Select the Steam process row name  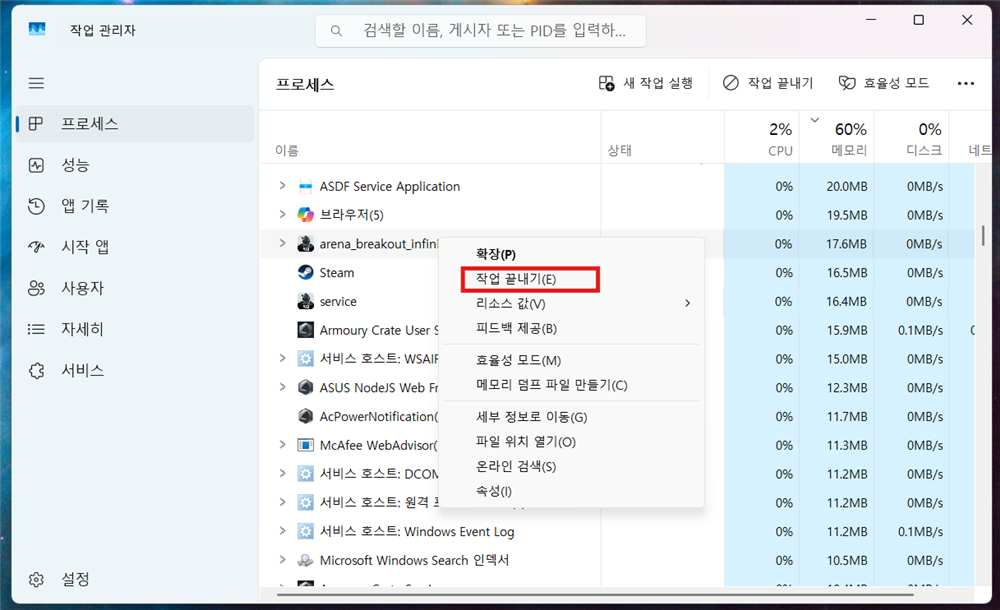click(x=337, y=272)
